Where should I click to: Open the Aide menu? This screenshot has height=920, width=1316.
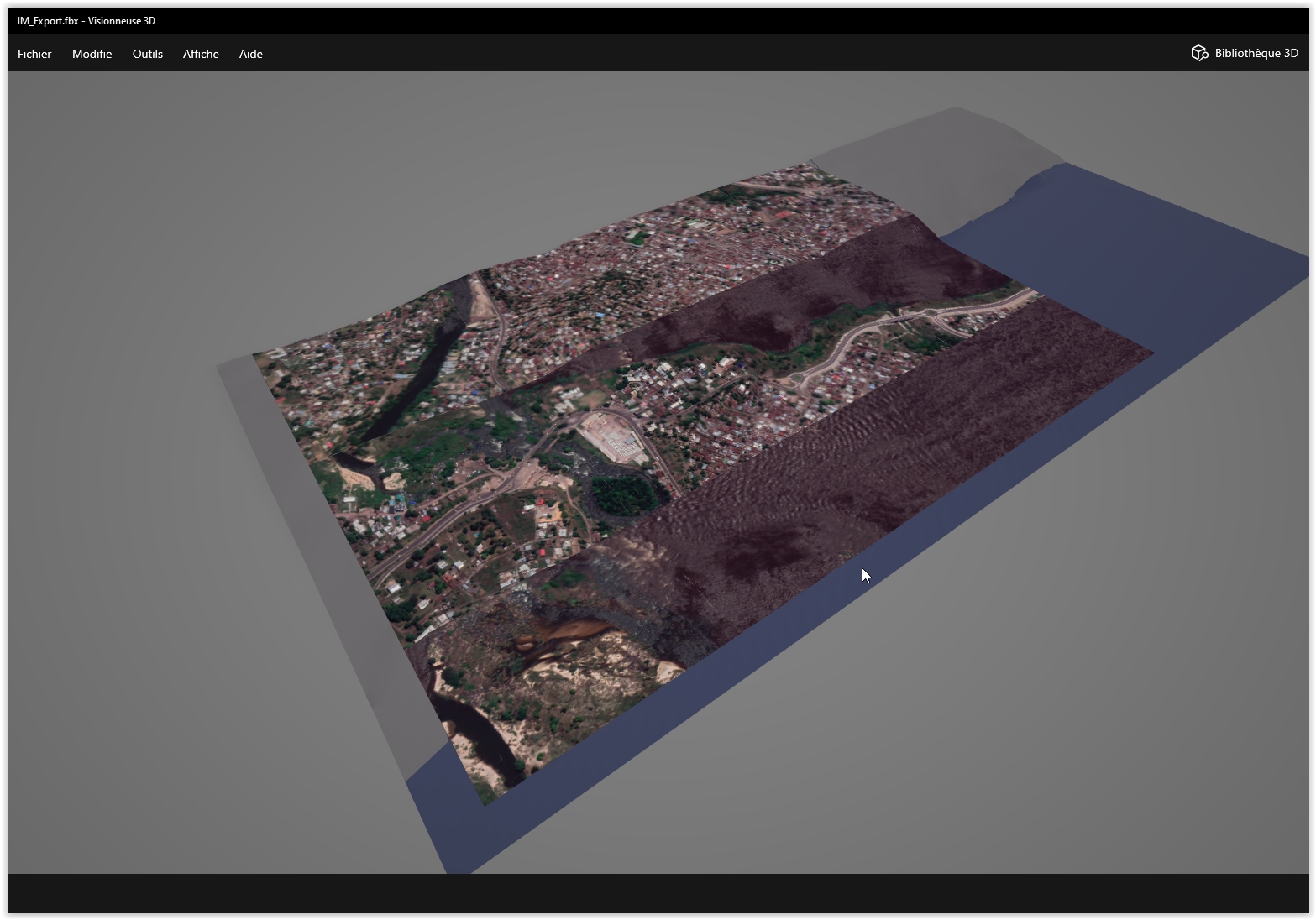coord(250,54)
